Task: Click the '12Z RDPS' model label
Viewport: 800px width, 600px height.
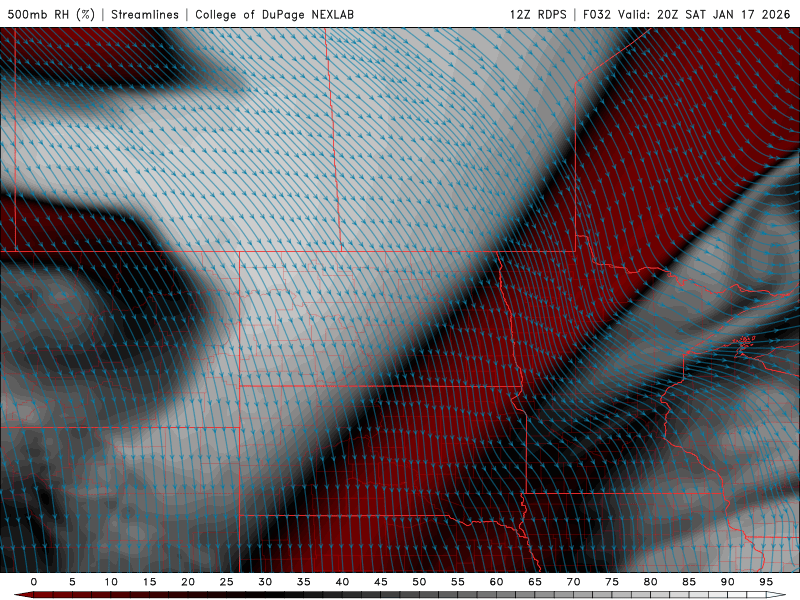Action: point(538,14)
